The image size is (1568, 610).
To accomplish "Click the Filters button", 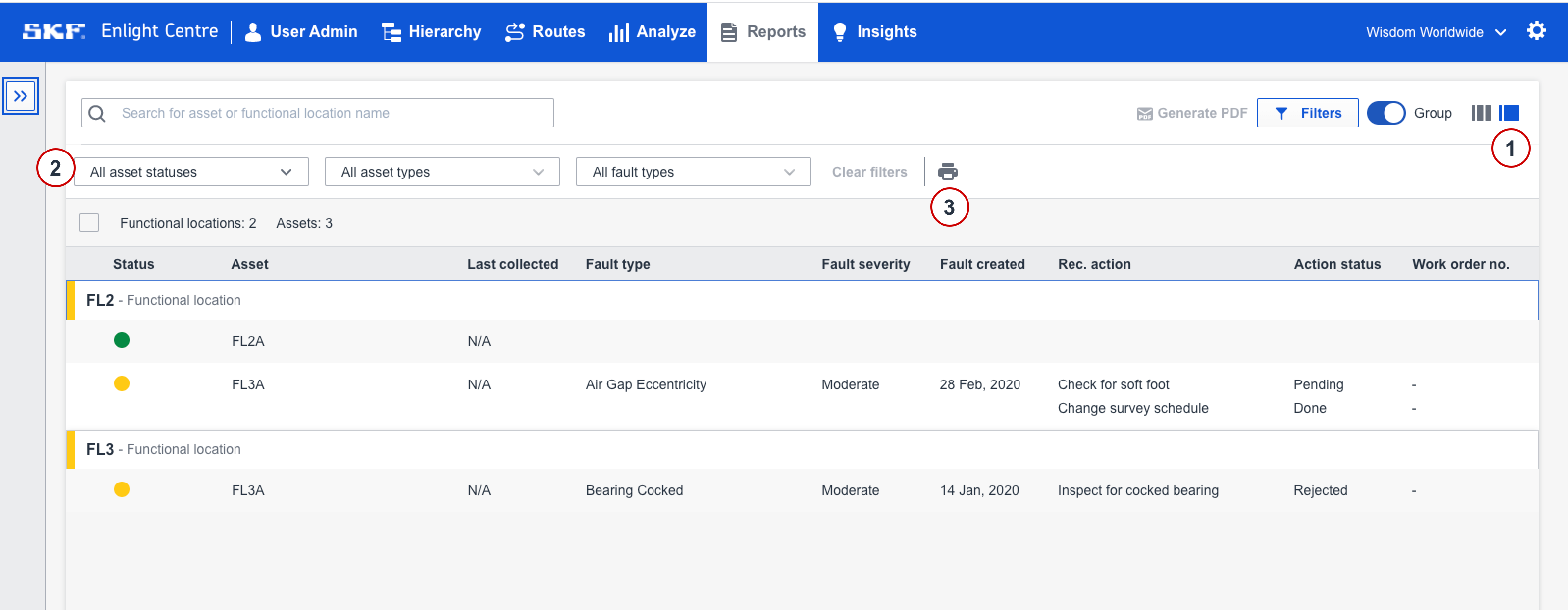I will click(1307, 113).
